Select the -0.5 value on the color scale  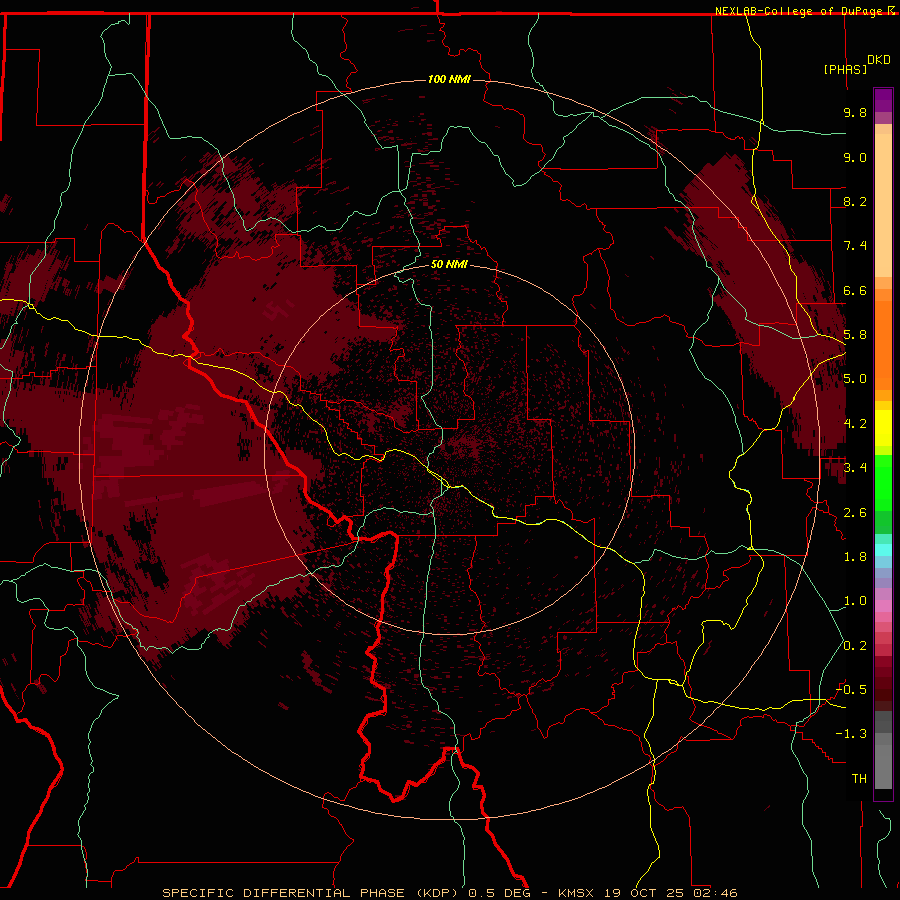pos(851,690)
